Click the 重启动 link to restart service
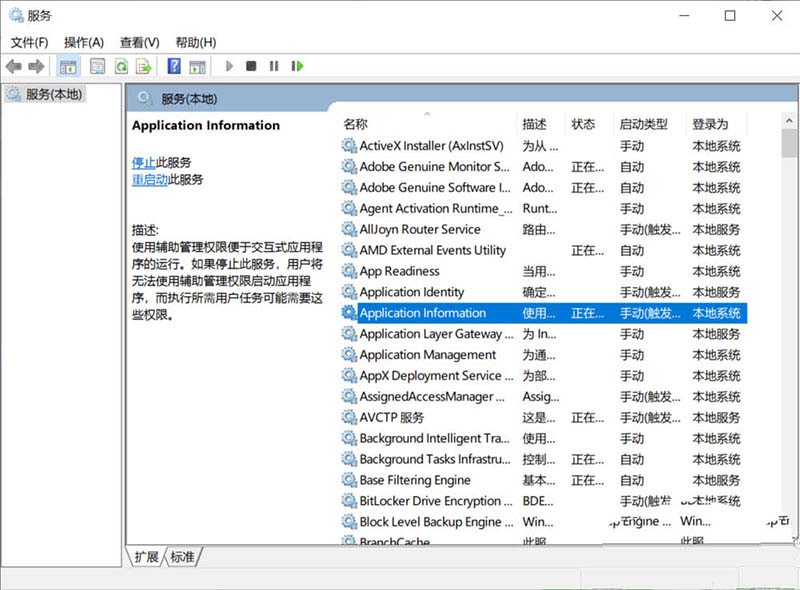 pos(150,180)
